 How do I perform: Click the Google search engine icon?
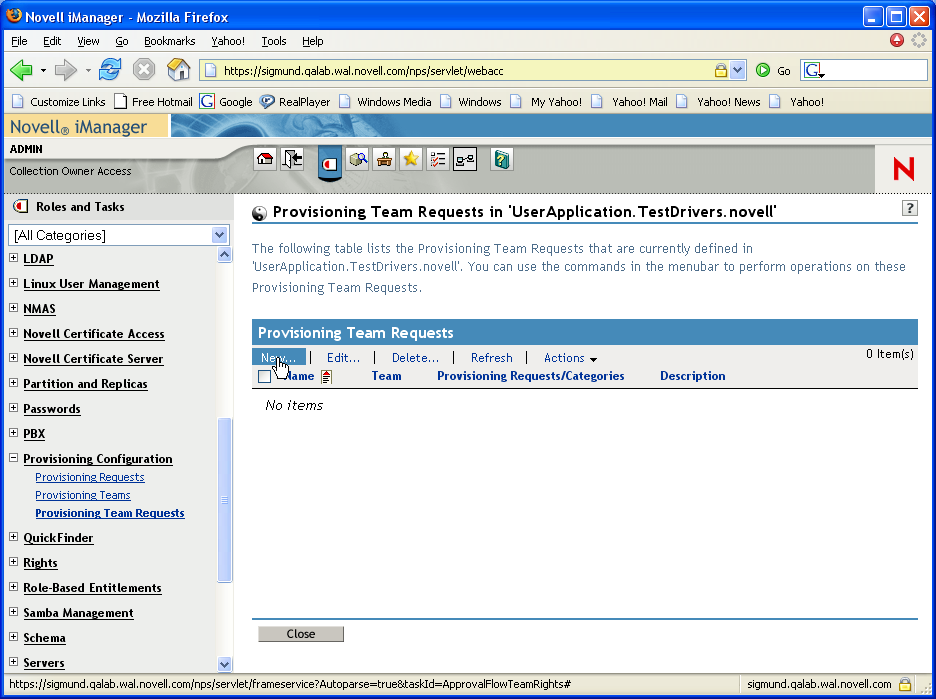click(814, 70)
